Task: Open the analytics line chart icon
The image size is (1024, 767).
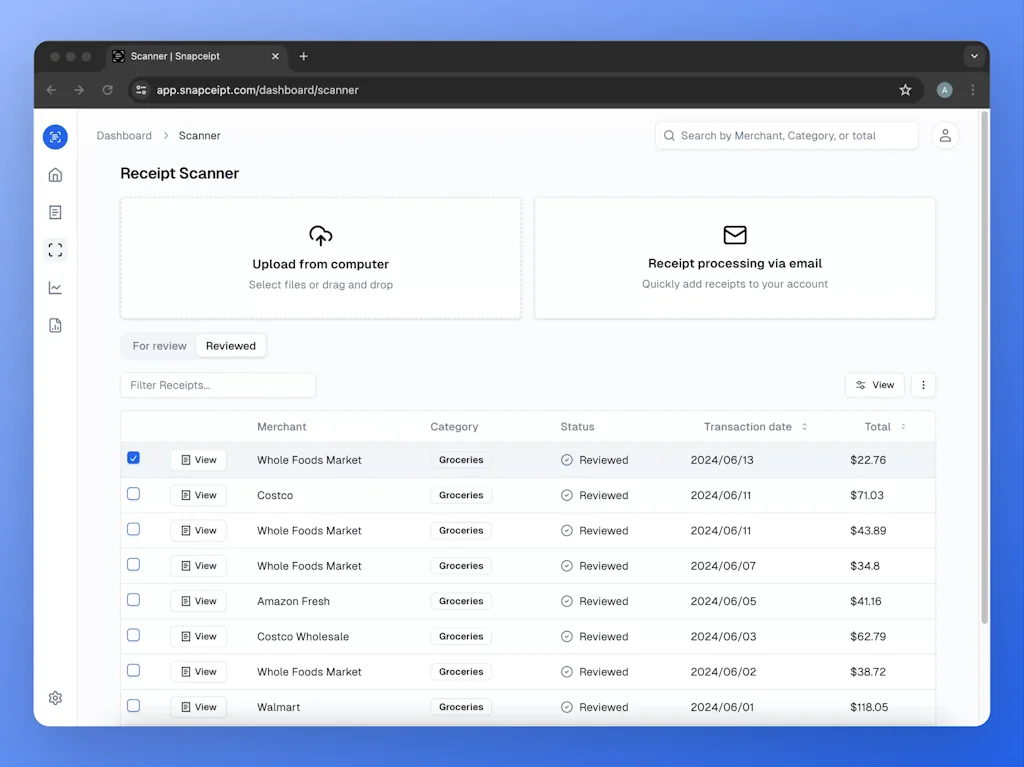Action: [x=55, y=288]
